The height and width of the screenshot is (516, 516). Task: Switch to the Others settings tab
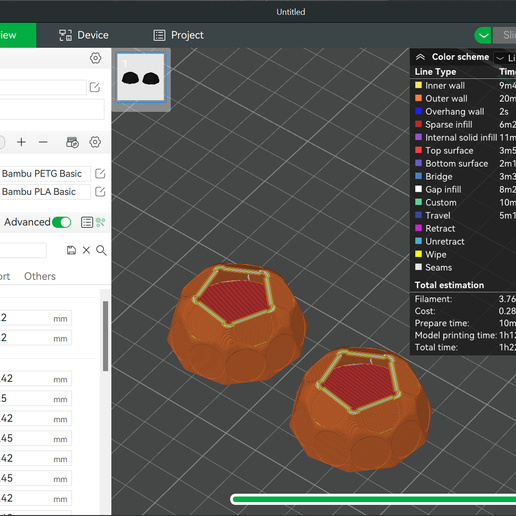pyautogui.click(x=40, y=276)
